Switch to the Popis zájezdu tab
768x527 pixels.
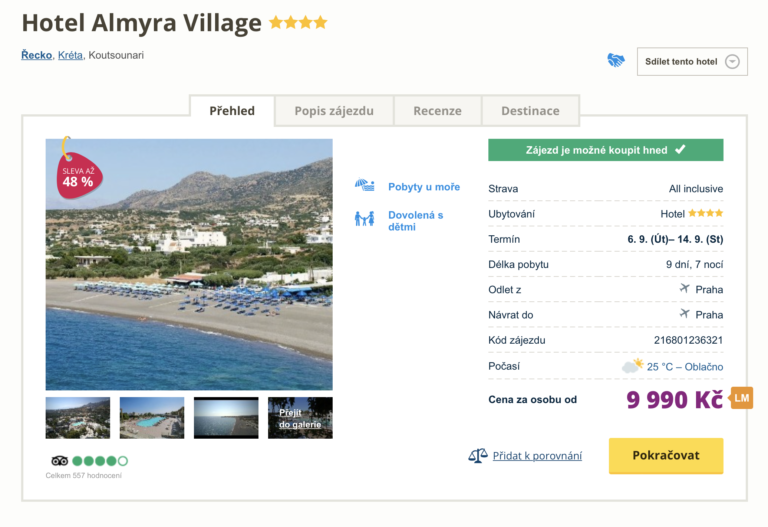click(334, 111)
